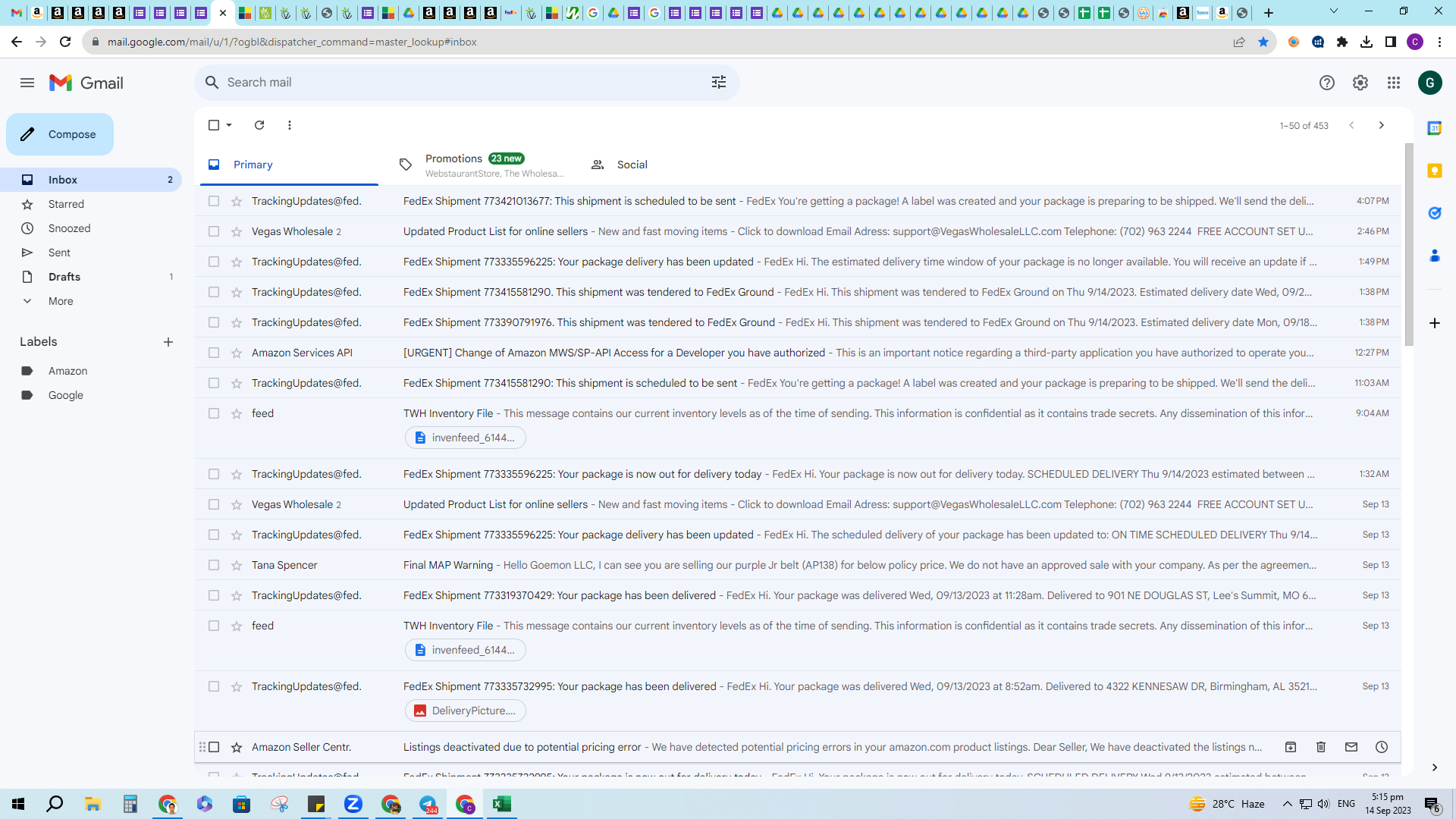The width and height of the screenshot is (1456, 819).
Task: Open Google Keep side panel icon
Action: (1435, 171)
